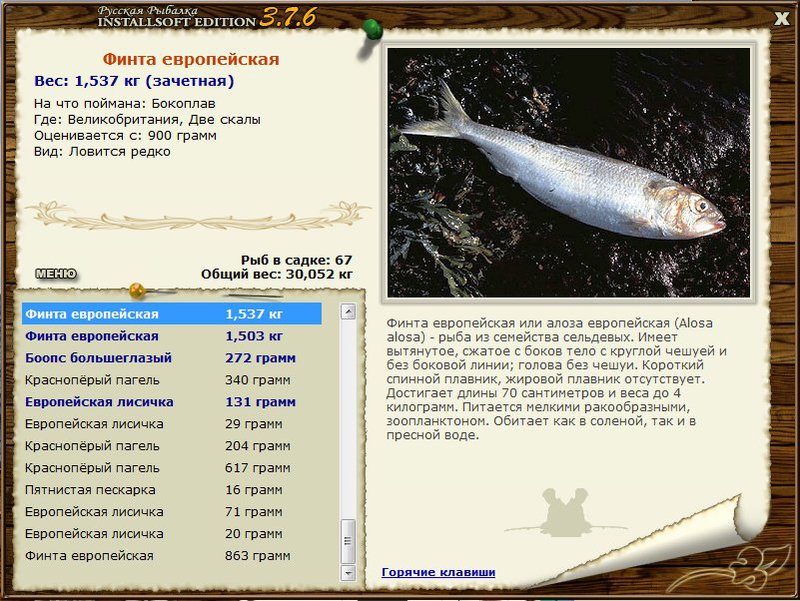Click the scroll up arrow in fish list
Viewport: 800px width, 601px height.
[348, 311]
